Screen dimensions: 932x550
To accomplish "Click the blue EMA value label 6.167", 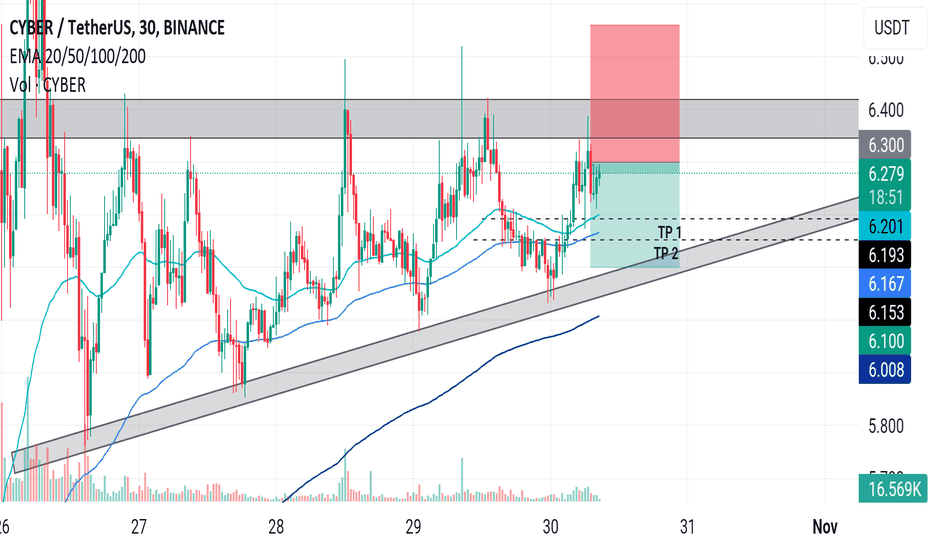I will pyautogui.click(x=884, y=284).
